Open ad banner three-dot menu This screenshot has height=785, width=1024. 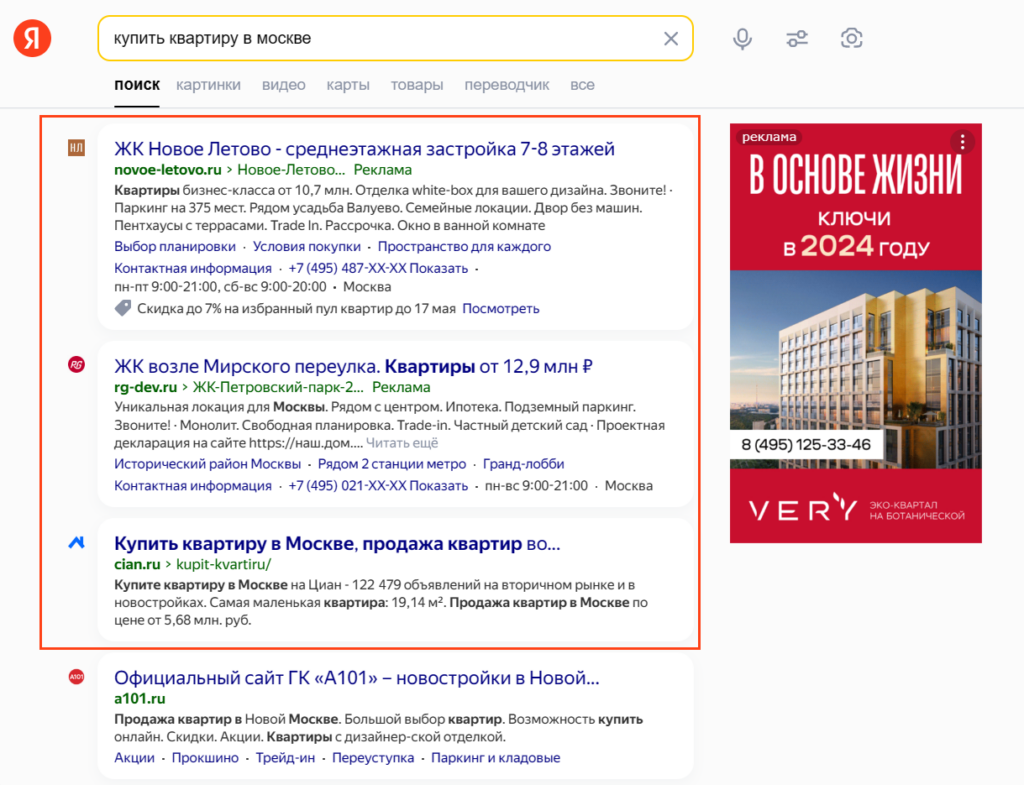pyautogui.click(x=962, y=142)
